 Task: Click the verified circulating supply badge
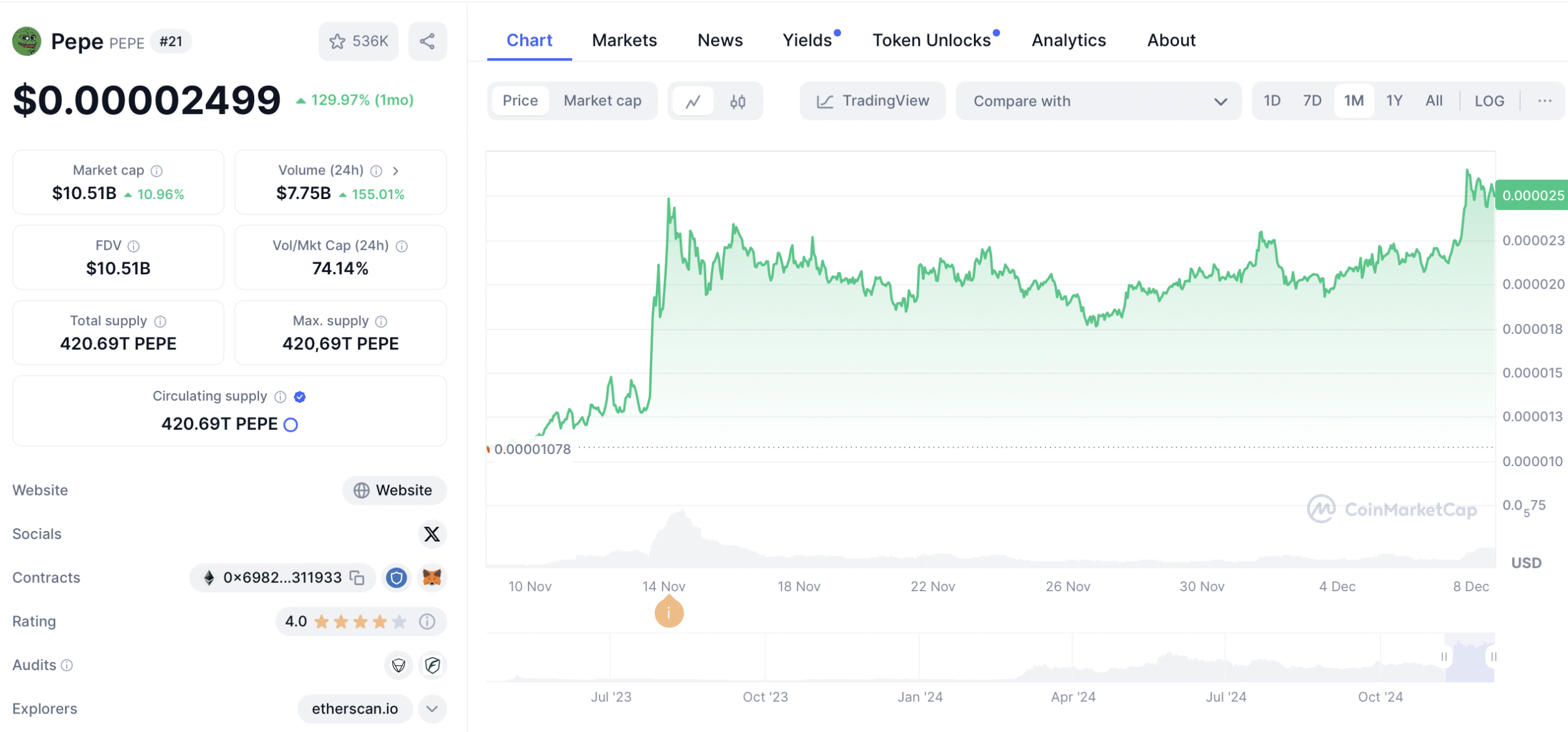(x=300, y=397)
